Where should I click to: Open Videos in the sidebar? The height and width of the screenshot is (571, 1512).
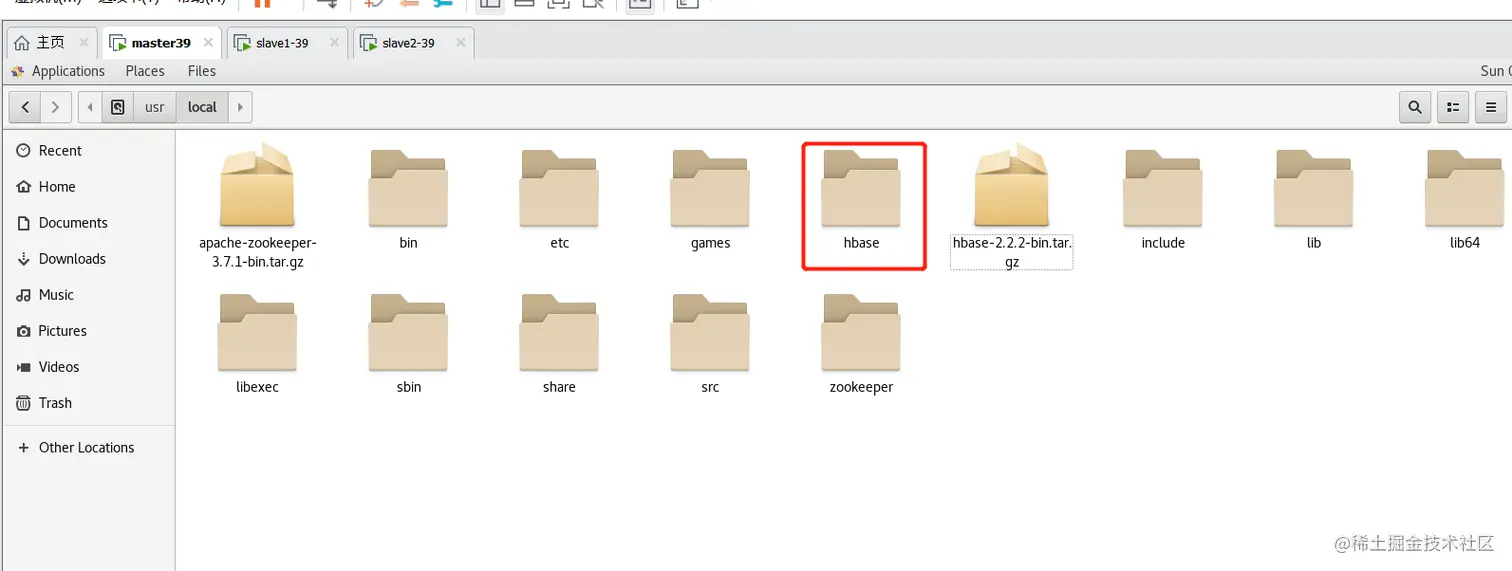pos(88,367)
